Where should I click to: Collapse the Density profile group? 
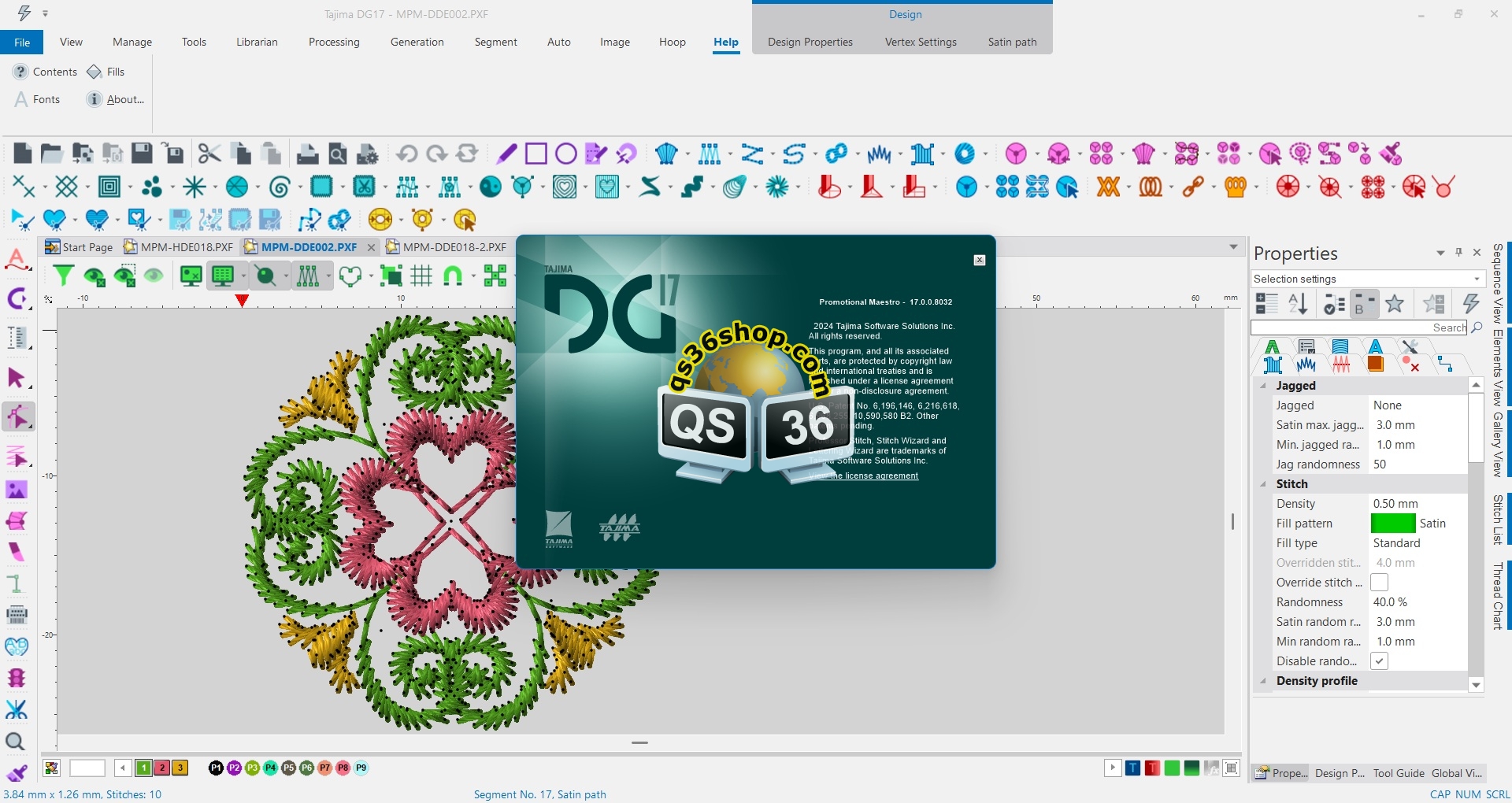(x=1263, y=681)
